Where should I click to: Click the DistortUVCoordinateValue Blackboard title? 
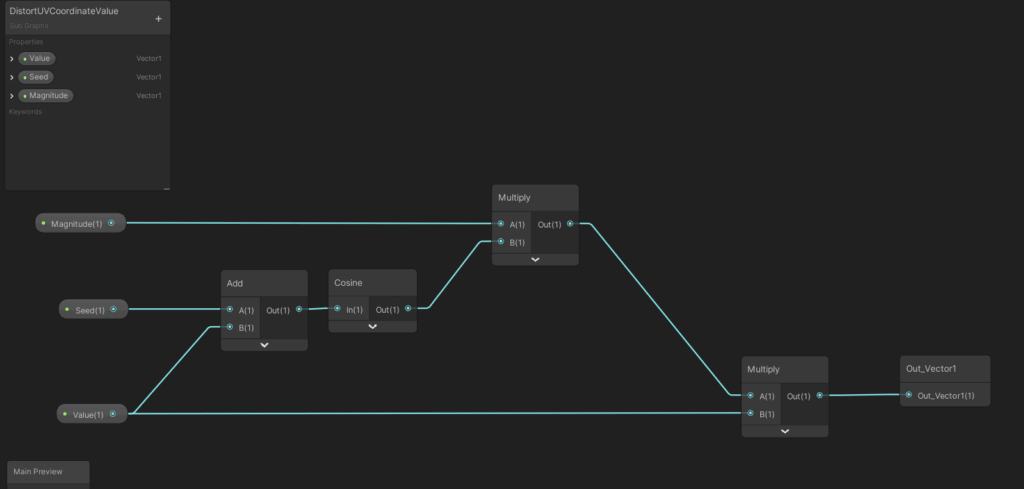coord(64,11)
